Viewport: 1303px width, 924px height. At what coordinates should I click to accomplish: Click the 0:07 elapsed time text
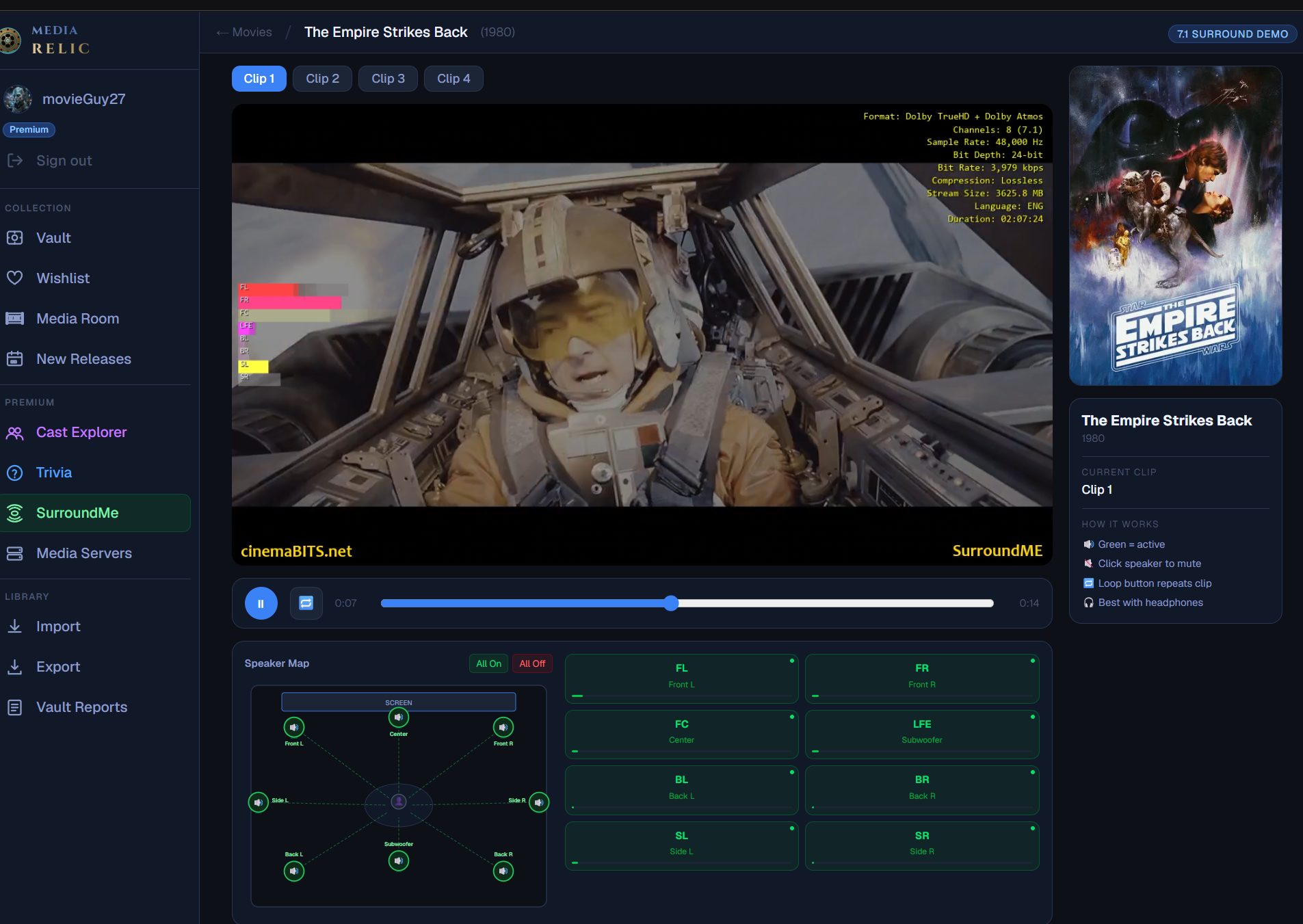(345, 603)
